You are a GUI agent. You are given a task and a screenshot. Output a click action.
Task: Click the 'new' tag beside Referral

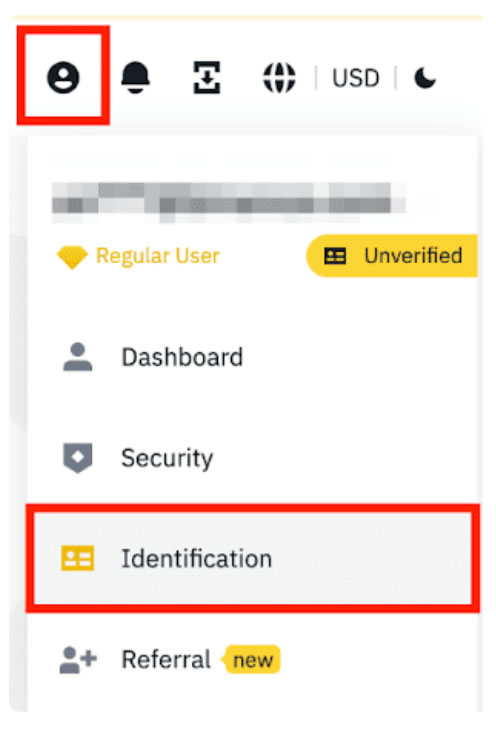pos(252,660)
